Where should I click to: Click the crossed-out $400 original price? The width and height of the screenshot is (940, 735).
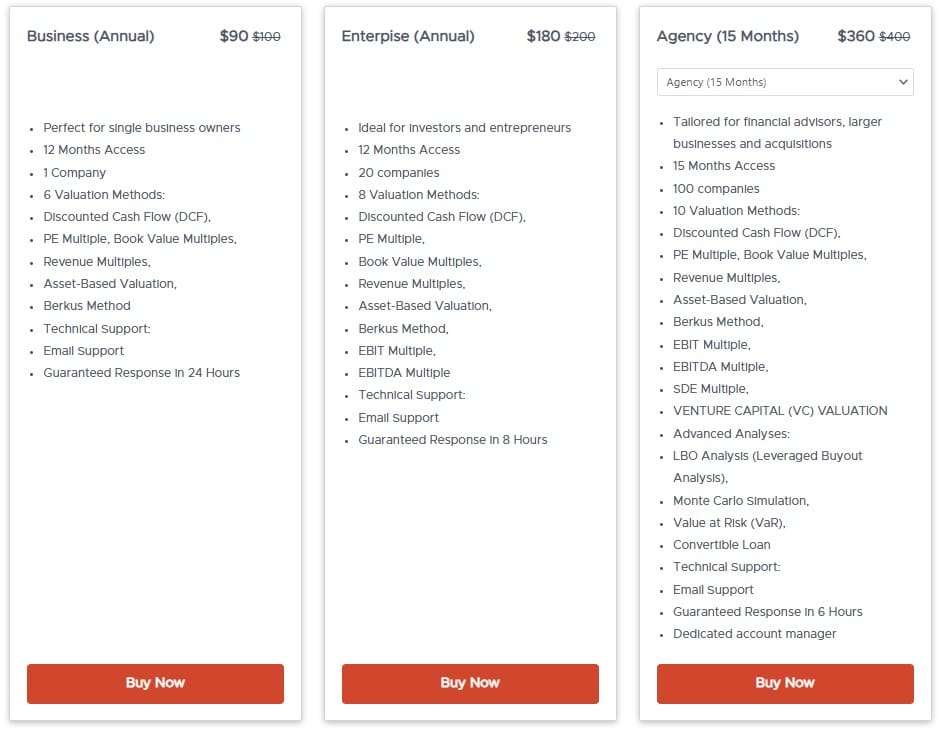click(894, 37)
